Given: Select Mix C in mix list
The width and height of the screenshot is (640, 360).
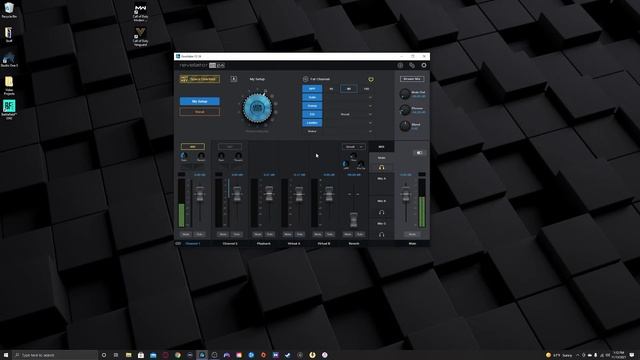Looking at the screenshot, I should pyautogui.click(x=381, y=224).
